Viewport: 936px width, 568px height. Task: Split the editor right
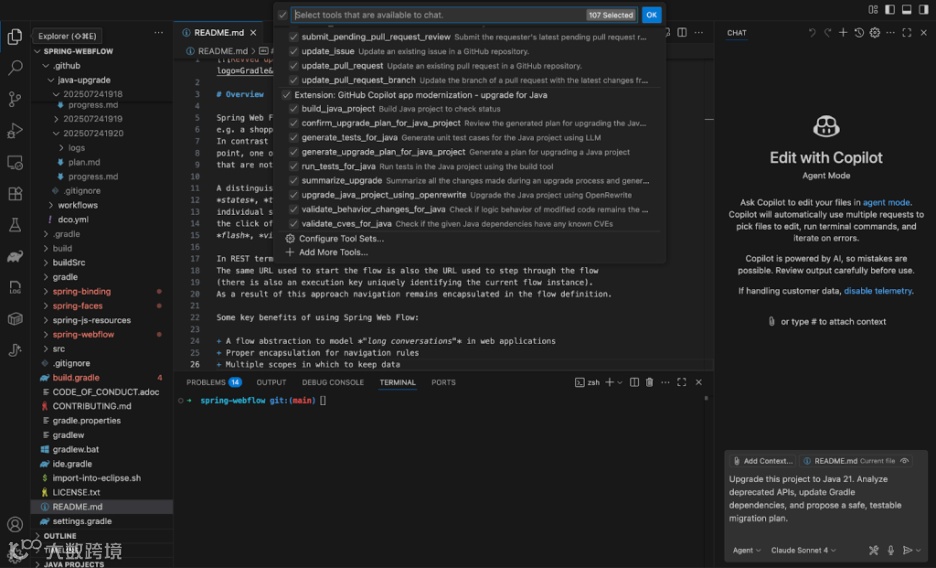(682, 33)
